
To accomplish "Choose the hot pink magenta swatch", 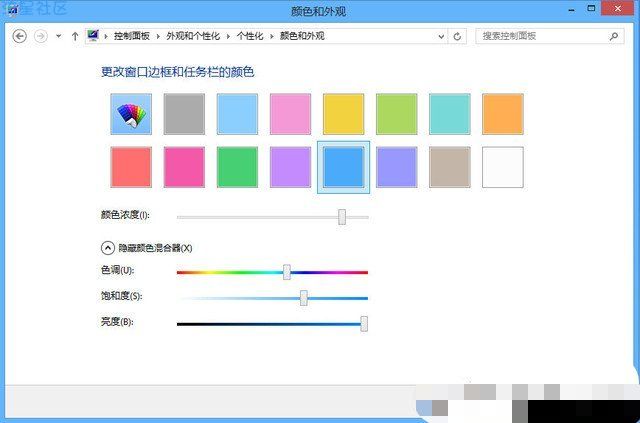I will 184,167.
